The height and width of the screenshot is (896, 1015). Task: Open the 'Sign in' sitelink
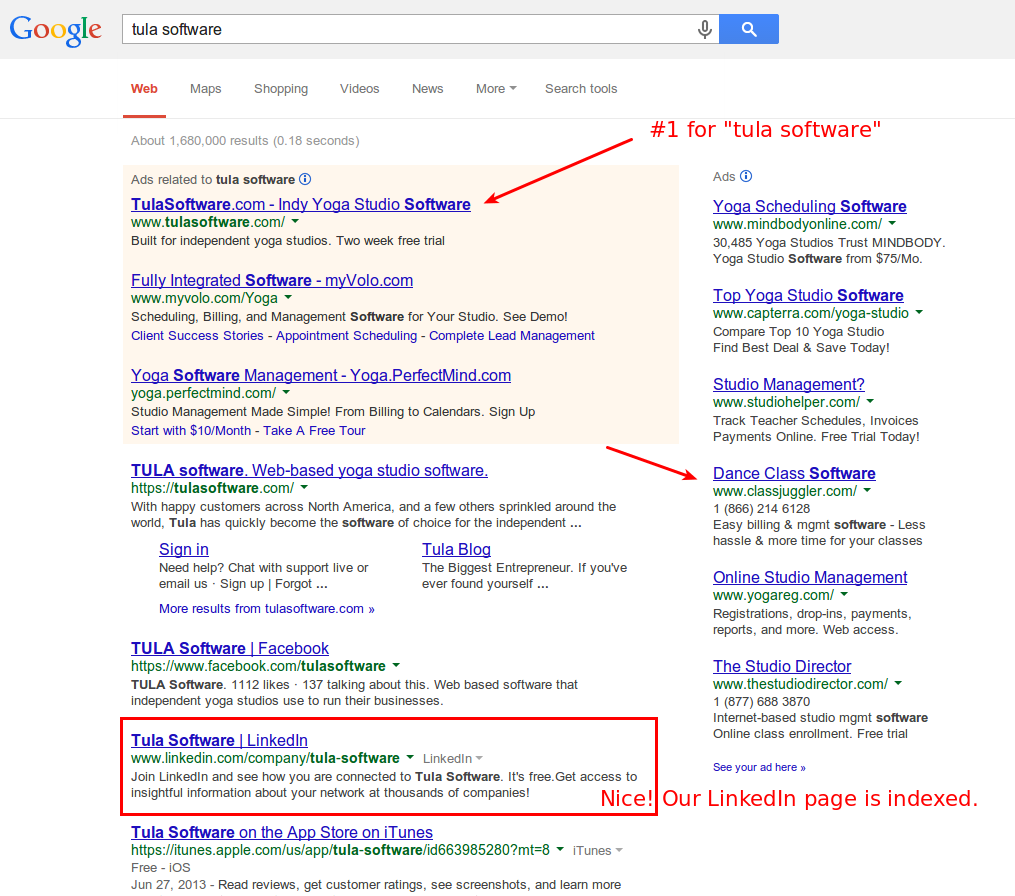pyautogui.click(x=184, y=550)
